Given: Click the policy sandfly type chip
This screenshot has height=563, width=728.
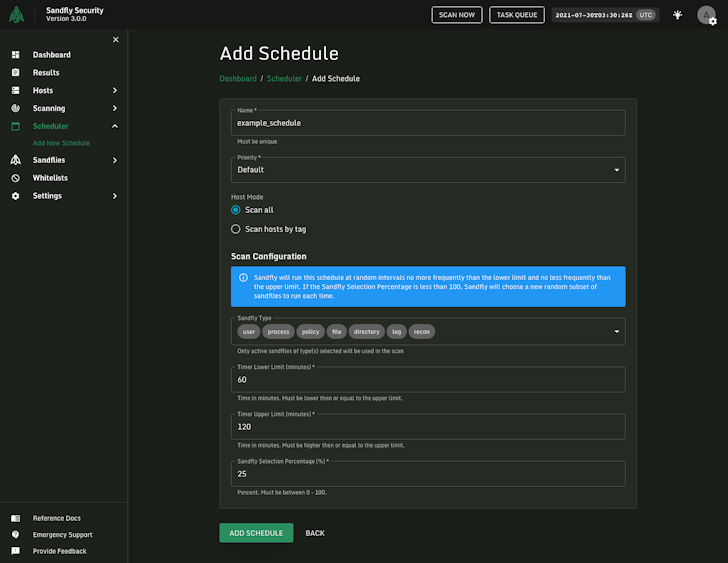Looking at the screenshot, I should [310, 331].
